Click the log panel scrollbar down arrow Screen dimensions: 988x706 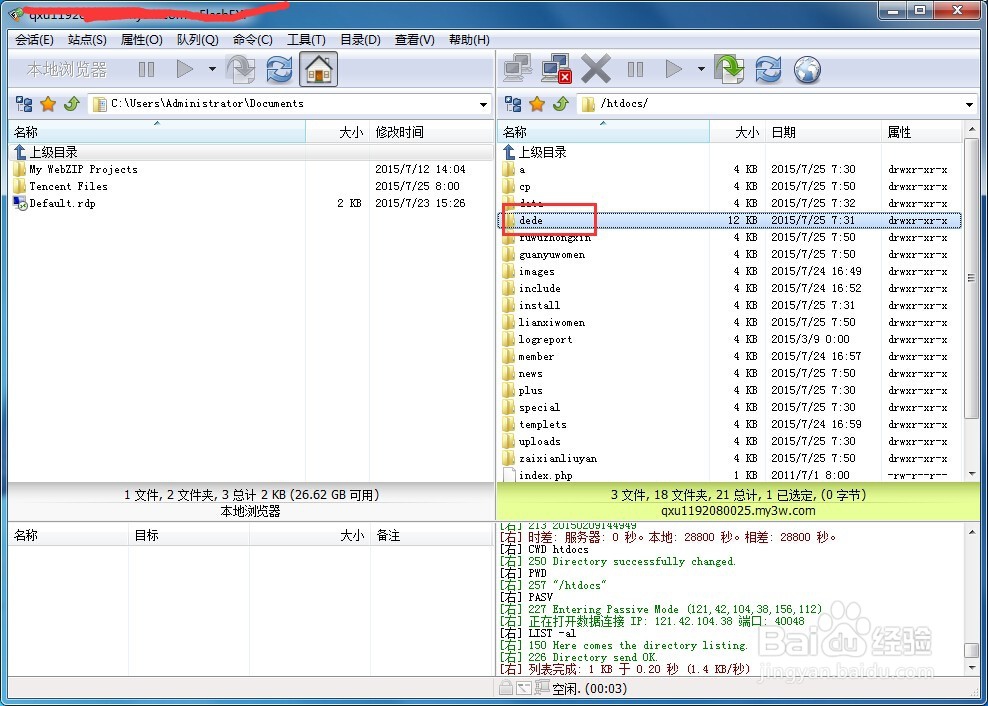click(971, 668)
